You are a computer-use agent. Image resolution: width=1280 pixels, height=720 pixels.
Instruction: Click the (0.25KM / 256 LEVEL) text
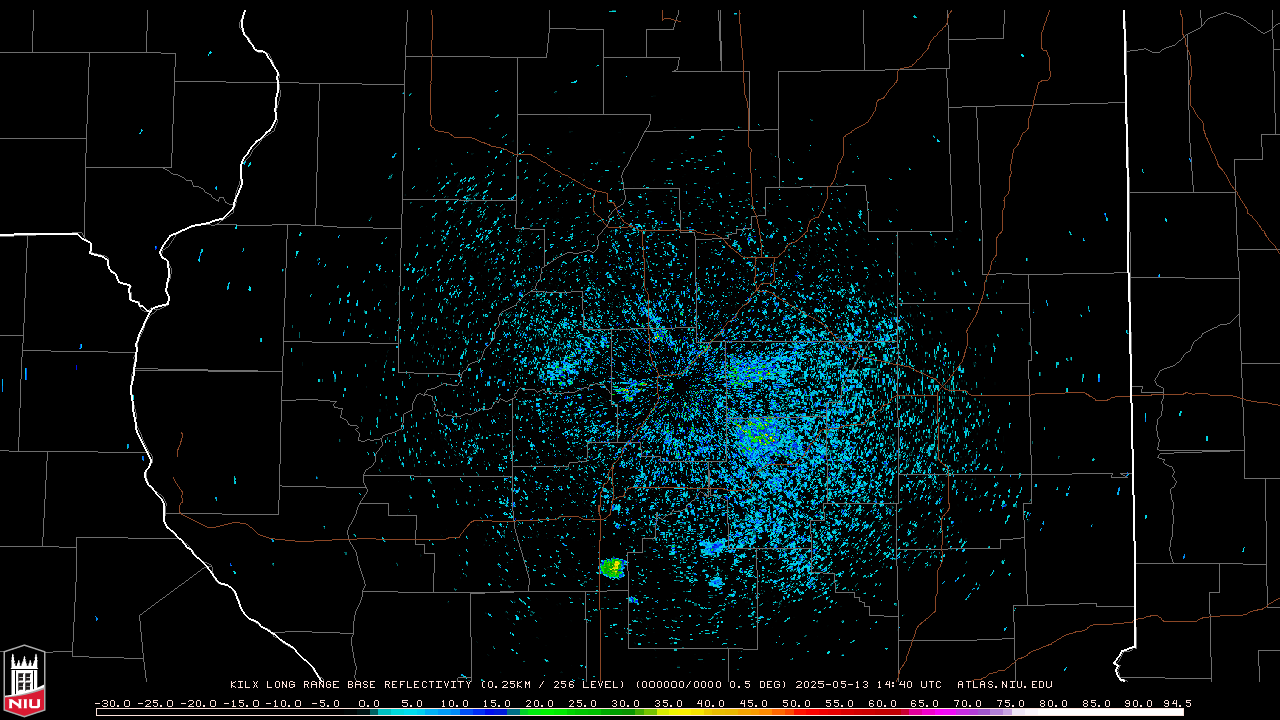click(553, 685)
